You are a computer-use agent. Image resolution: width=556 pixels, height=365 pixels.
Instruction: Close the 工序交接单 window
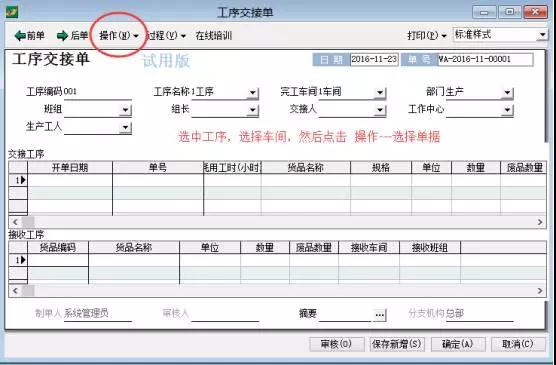[535, 12]
